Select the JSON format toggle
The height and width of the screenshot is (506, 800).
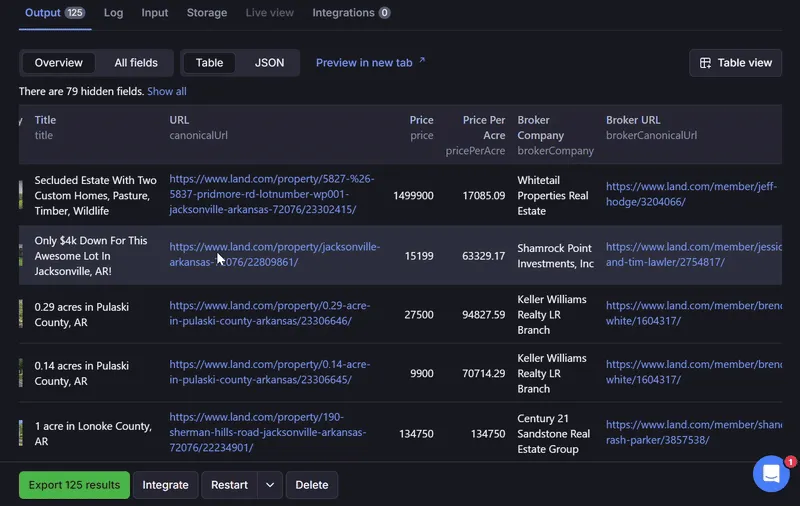click(x=269, y=63)
